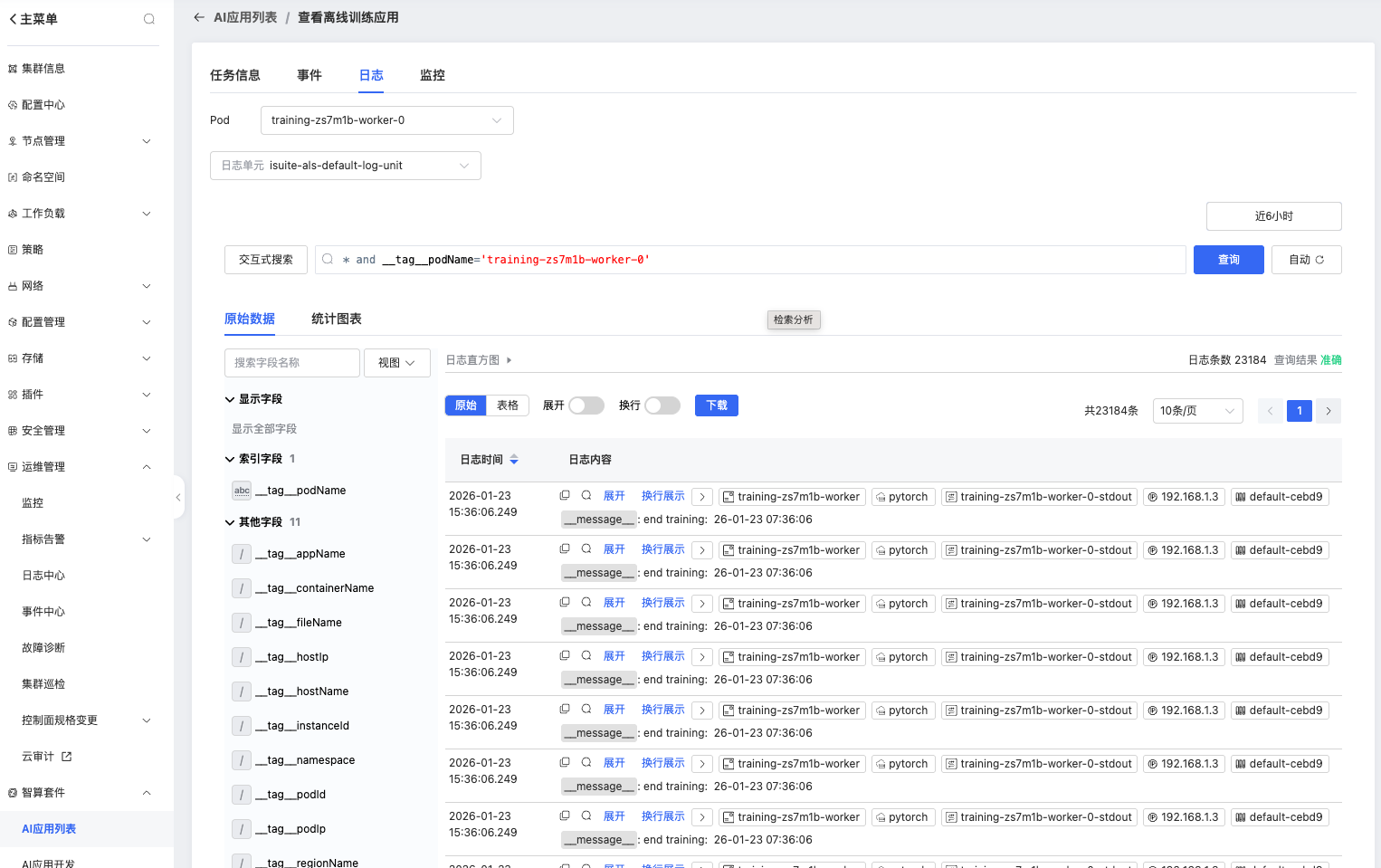
Task: Collapse the 其他字段 section
Action: (x=230, y=522)
